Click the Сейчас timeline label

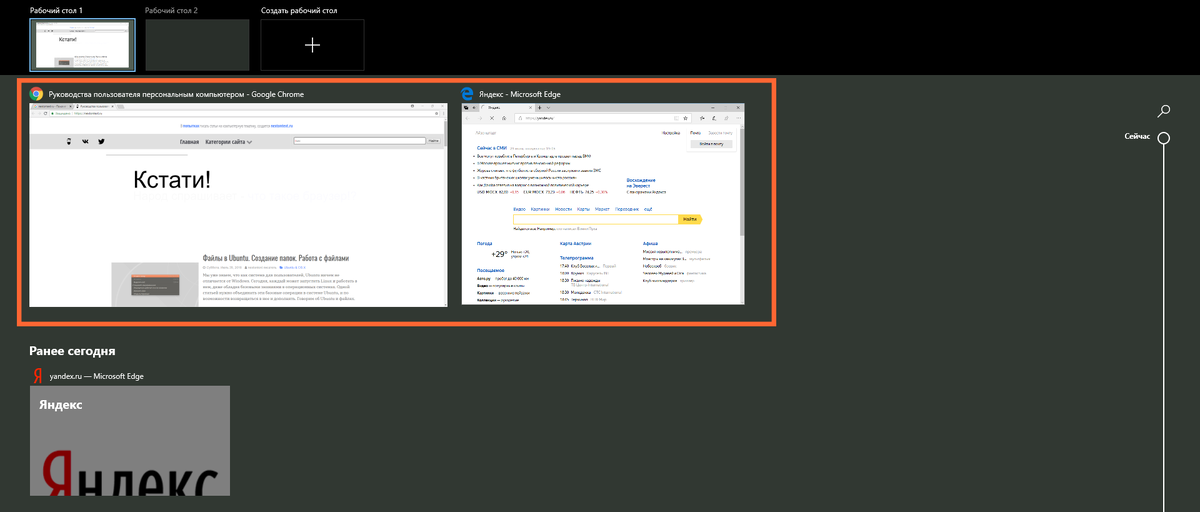pyautogui.click(x=1137, y=135)
